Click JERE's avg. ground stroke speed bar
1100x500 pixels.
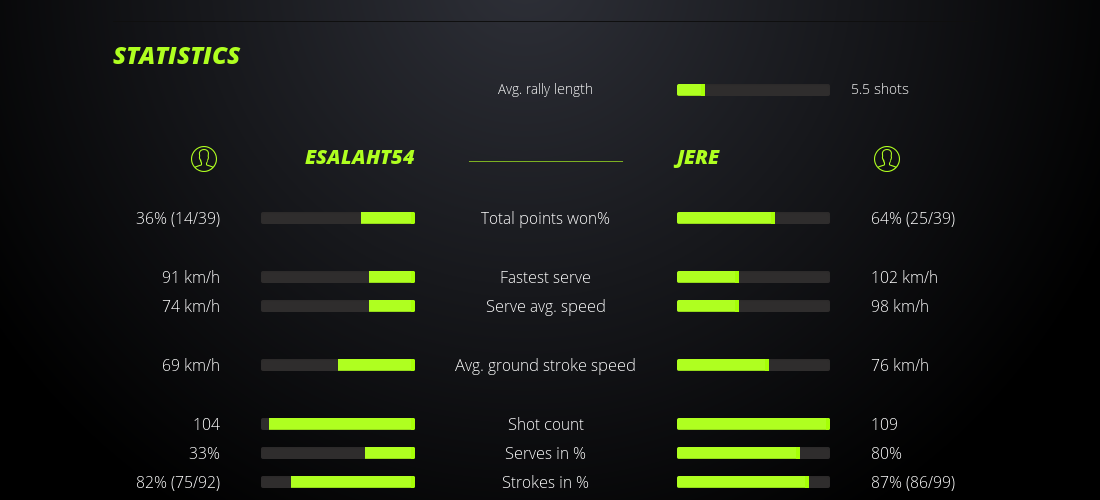click(x=753, y=365)
